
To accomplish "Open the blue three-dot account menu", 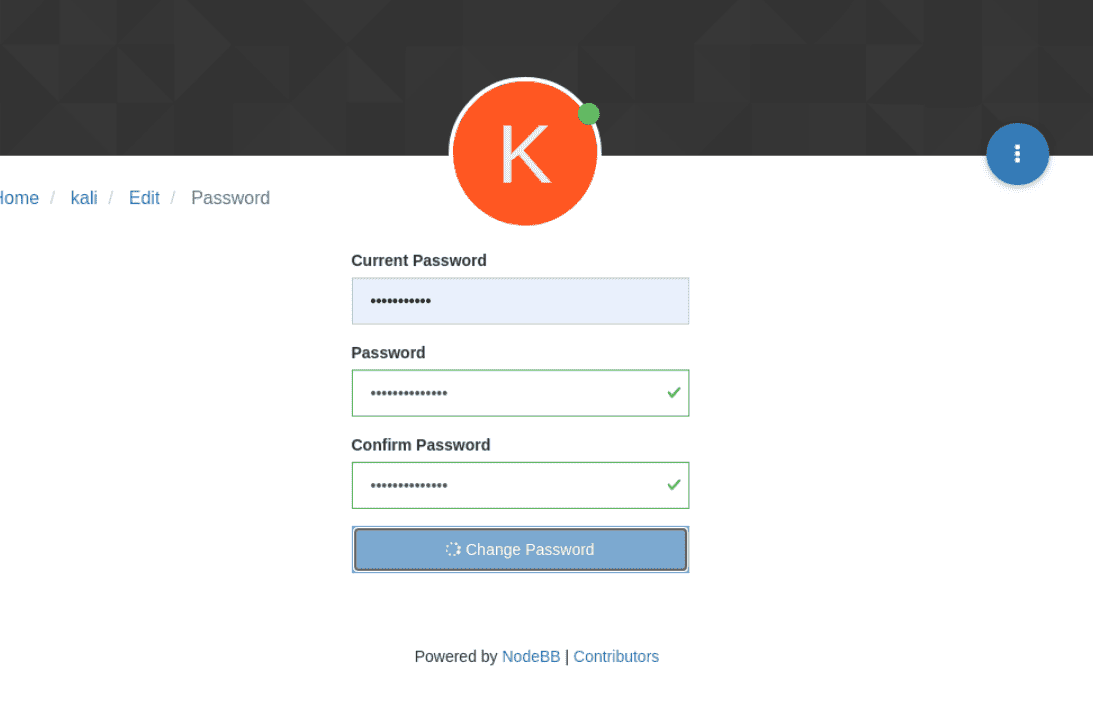I will (x=1017, y=153).
